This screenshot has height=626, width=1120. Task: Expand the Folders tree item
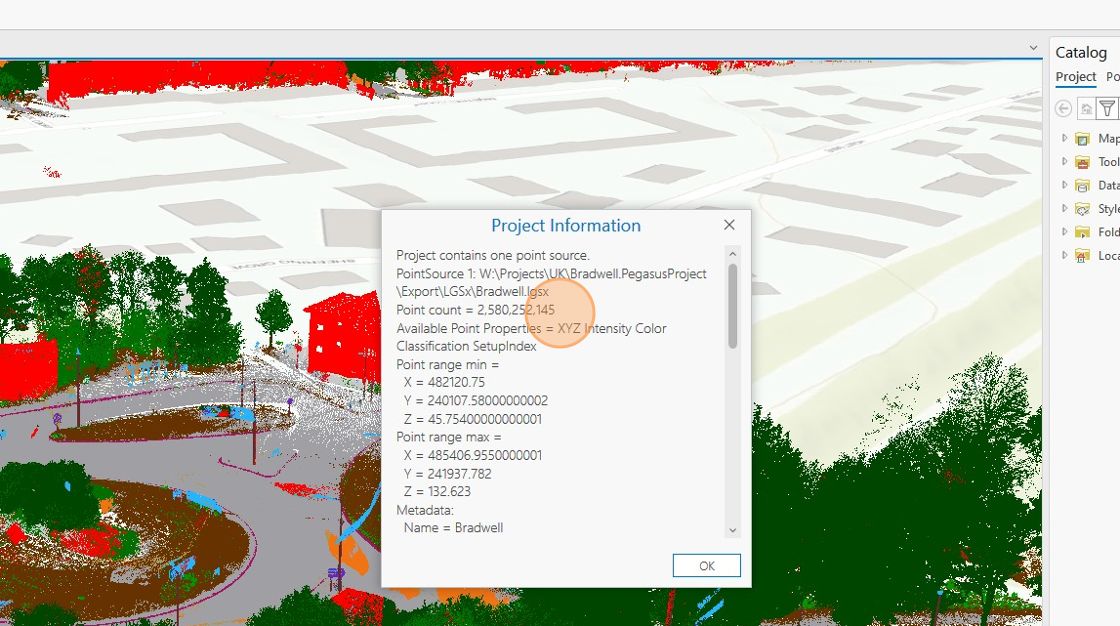tap(1064, 231)
